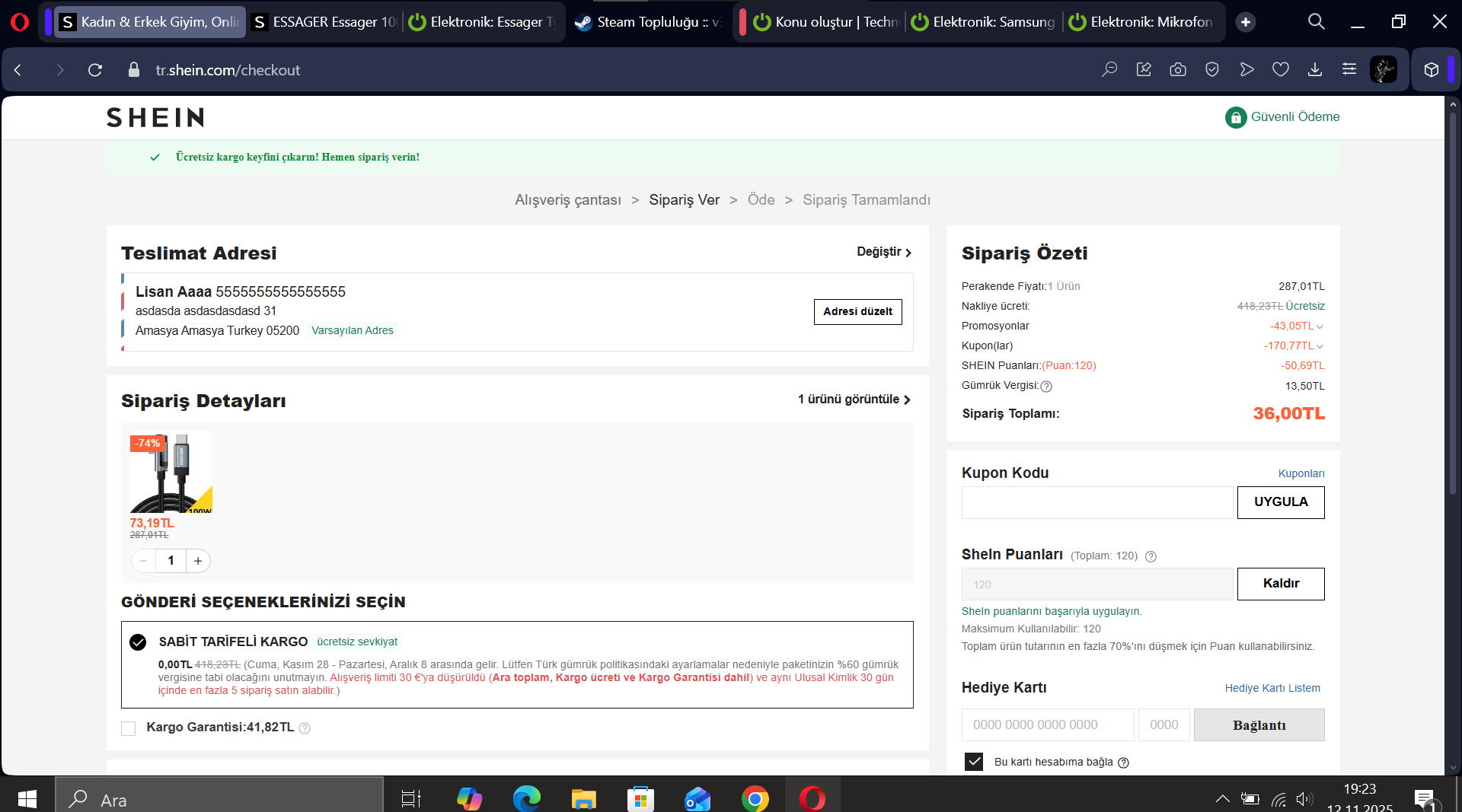
Task: Apply coupon with UYGULA button
Action: point(1281,502)
